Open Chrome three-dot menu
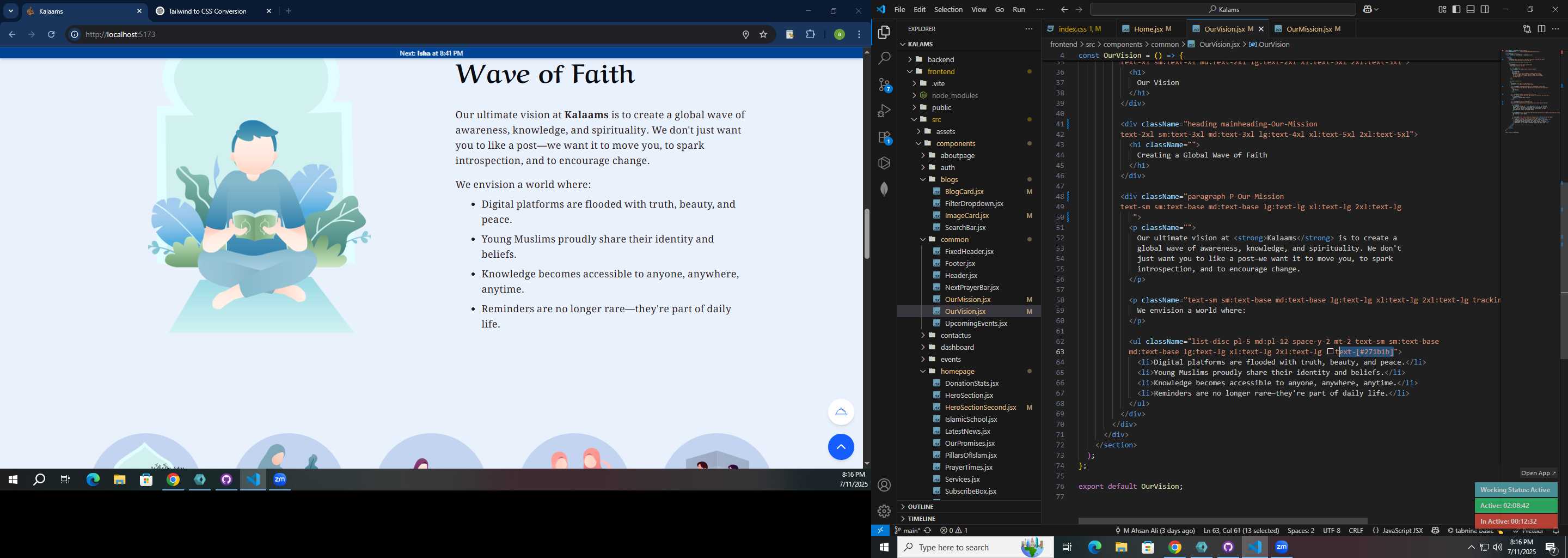Image resolution: width=1568 pixels, height=558 pixels. tap(860, 35)
